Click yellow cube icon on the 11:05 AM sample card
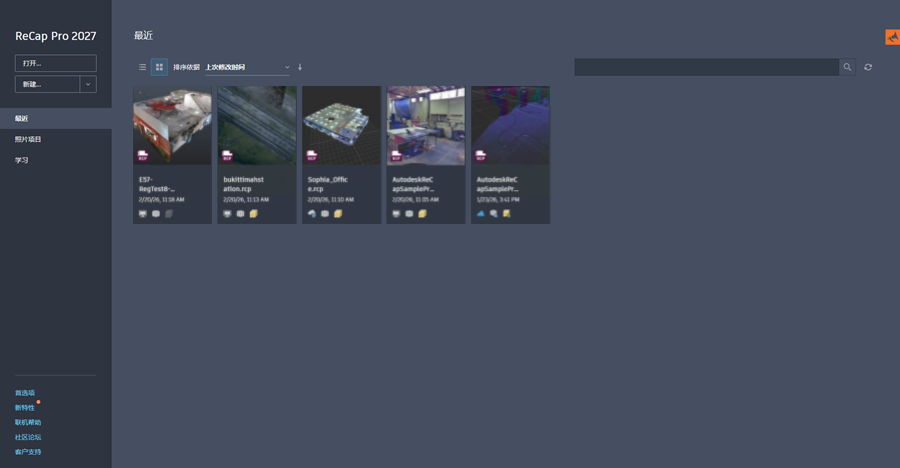The width and height of the screenshot is (900, 468). pyautogui.click(x=422, y=214)
